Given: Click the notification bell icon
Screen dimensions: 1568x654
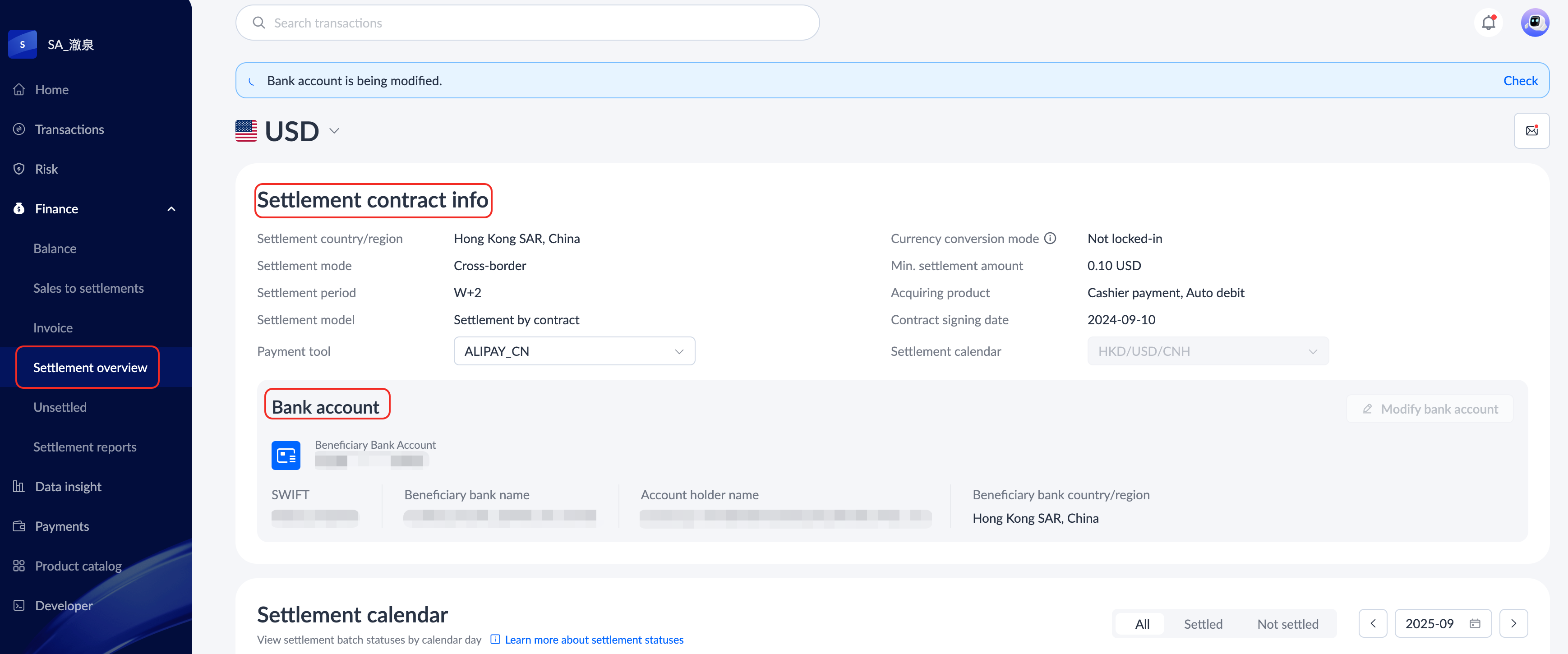Looking at the screenshot, I should click(1488, 23).
